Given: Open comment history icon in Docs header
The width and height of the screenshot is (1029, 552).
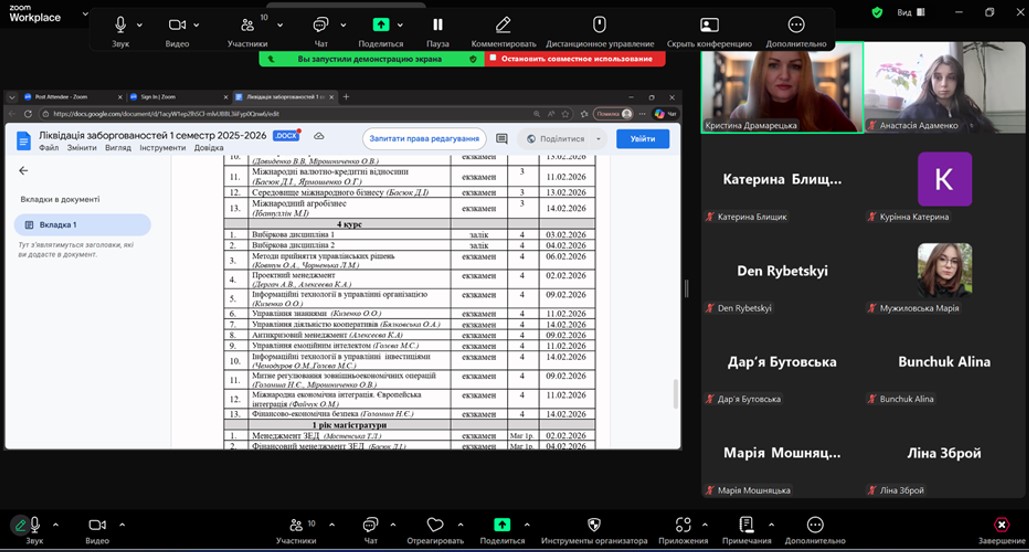Looking at the screenshot, I should point(502,138).
